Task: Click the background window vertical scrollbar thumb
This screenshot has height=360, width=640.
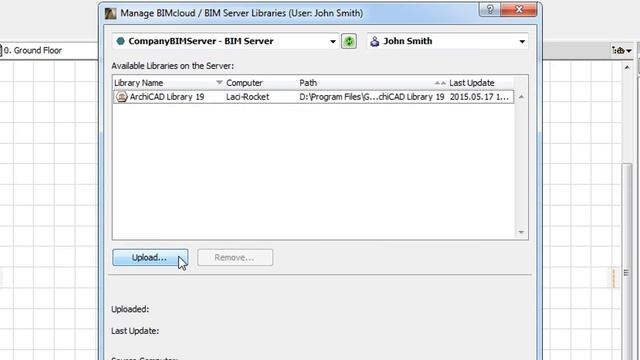Action: tap(627, 261)
